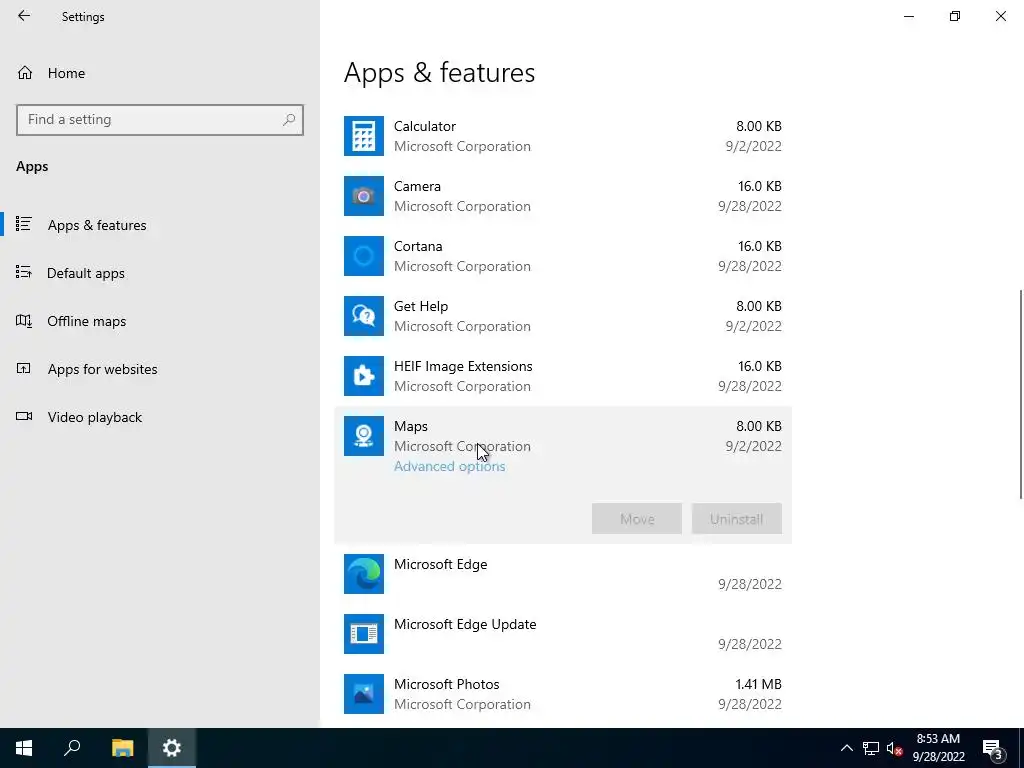This screenshot has height=768, width=1024.
Task: Click the Get Help app icon
Action: 364,316
